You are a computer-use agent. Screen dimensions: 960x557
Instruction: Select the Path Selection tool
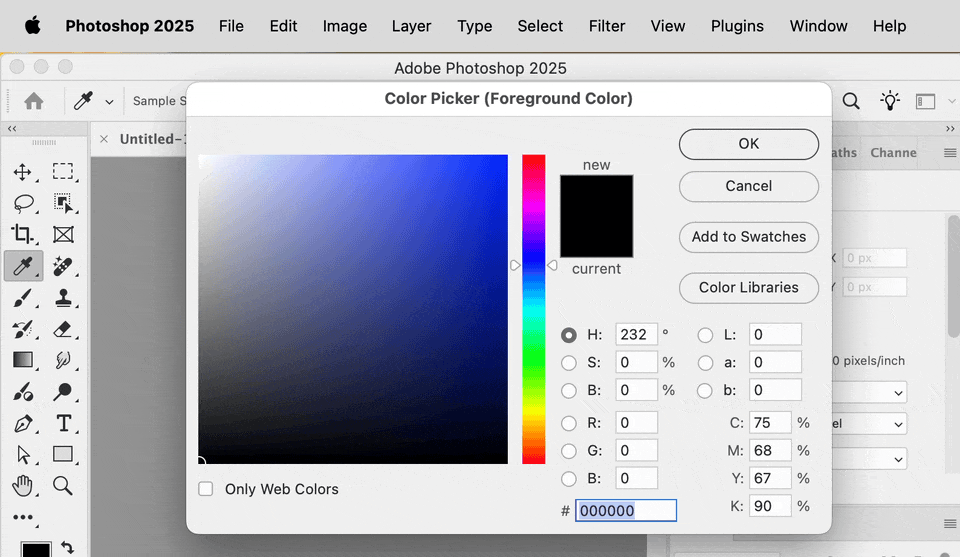[23, 455]
